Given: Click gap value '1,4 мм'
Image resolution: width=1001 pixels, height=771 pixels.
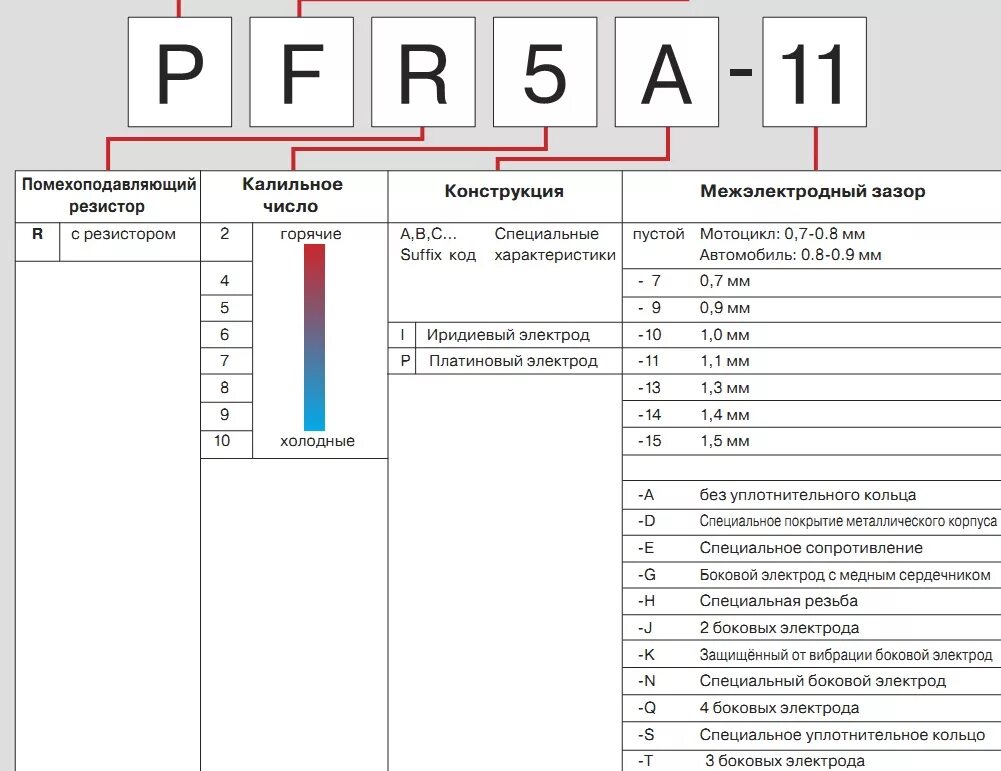Looking at the screenshot, I should [725, 415].
